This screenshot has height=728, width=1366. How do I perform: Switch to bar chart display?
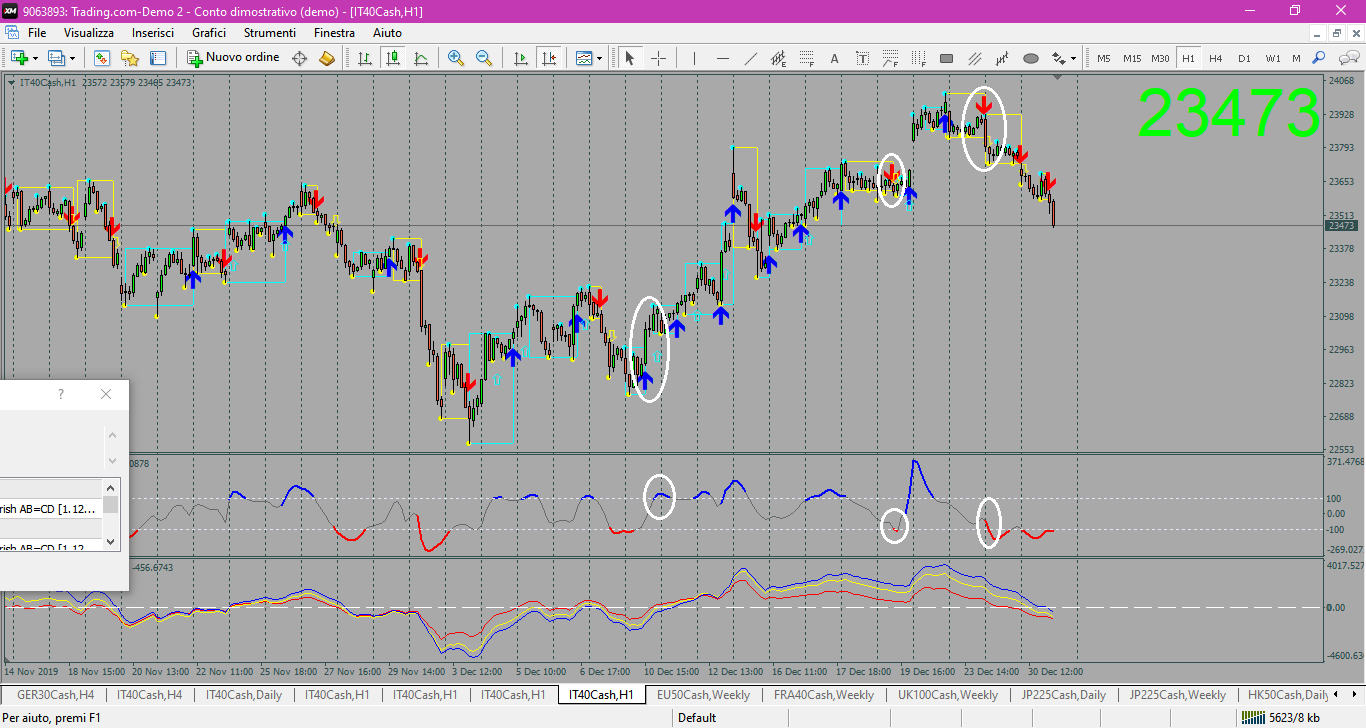[365, 58]
